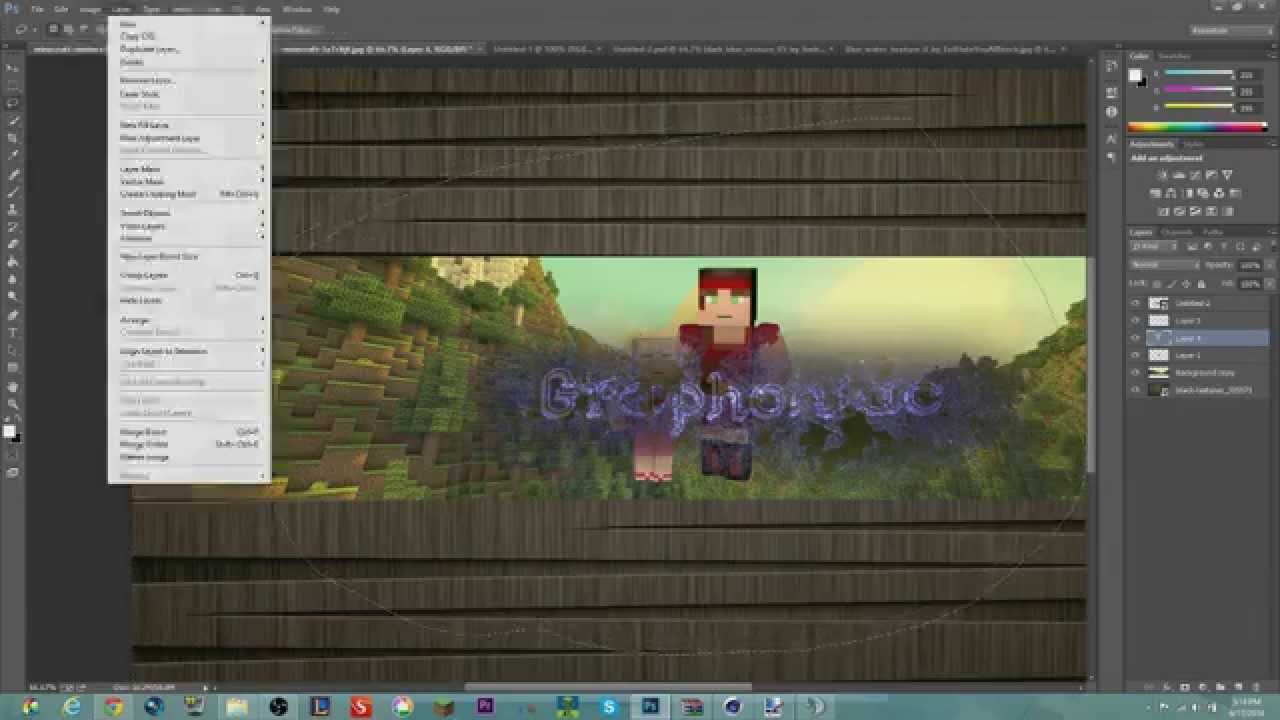Click the red R color slider
The width and height of the screenshot is (1280, 720).
pyautogui.click(x=1199, y=75)
